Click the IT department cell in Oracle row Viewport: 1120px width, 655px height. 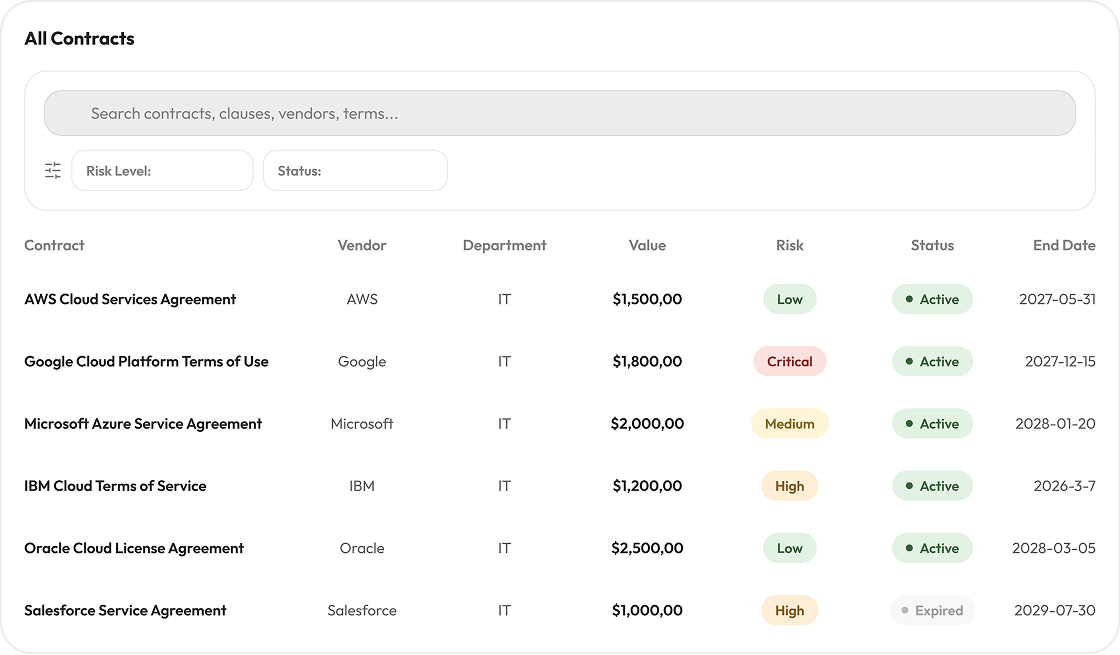coord(504,548)
